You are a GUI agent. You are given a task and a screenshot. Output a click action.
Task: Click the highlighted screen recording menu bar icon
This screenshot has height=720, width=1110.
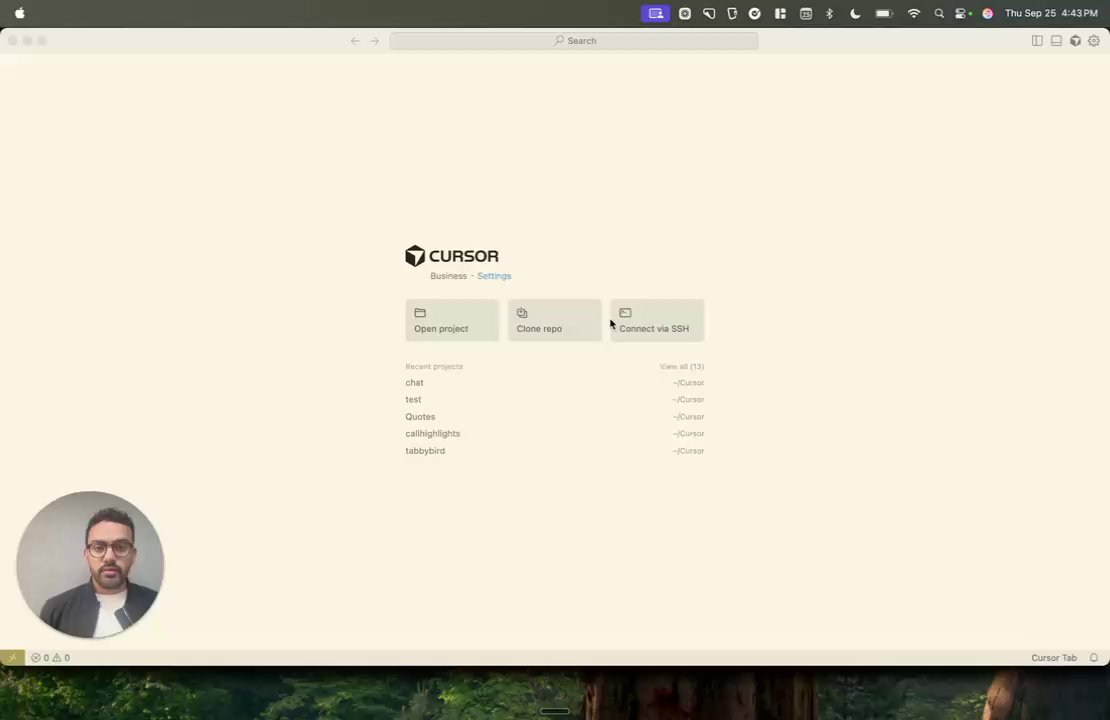pos(656,13)
